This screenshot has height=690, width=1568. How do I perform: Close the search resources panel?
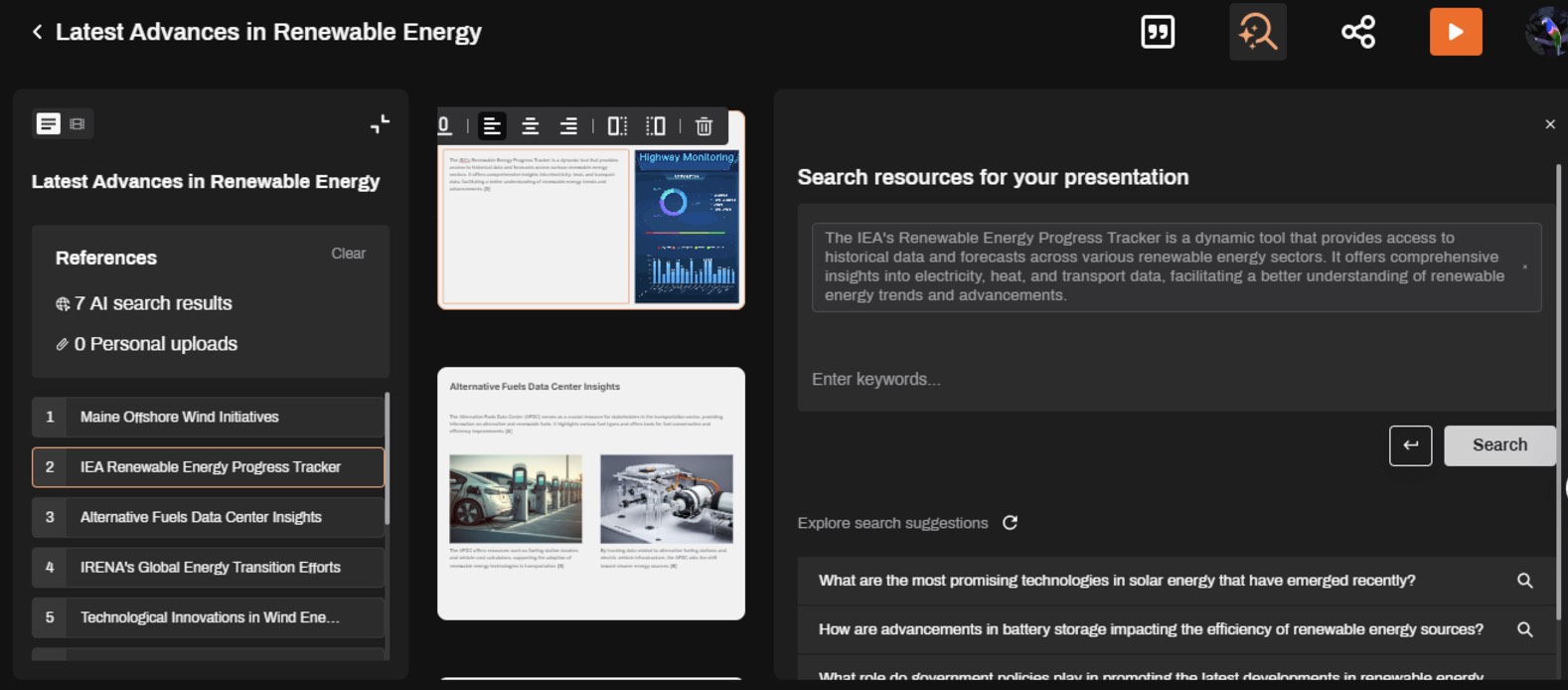[1550, 124]
